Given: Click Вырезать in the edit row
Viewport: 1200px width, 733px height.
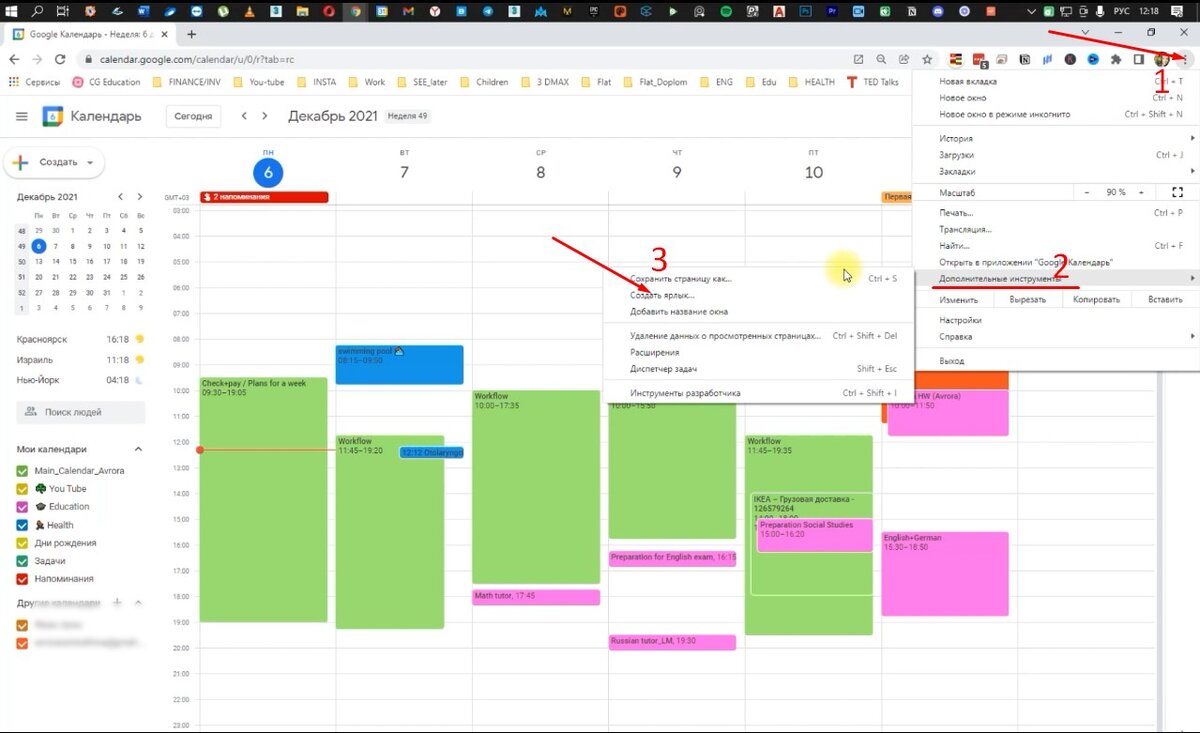Looking at the screenshot, I should [1027, 299].
